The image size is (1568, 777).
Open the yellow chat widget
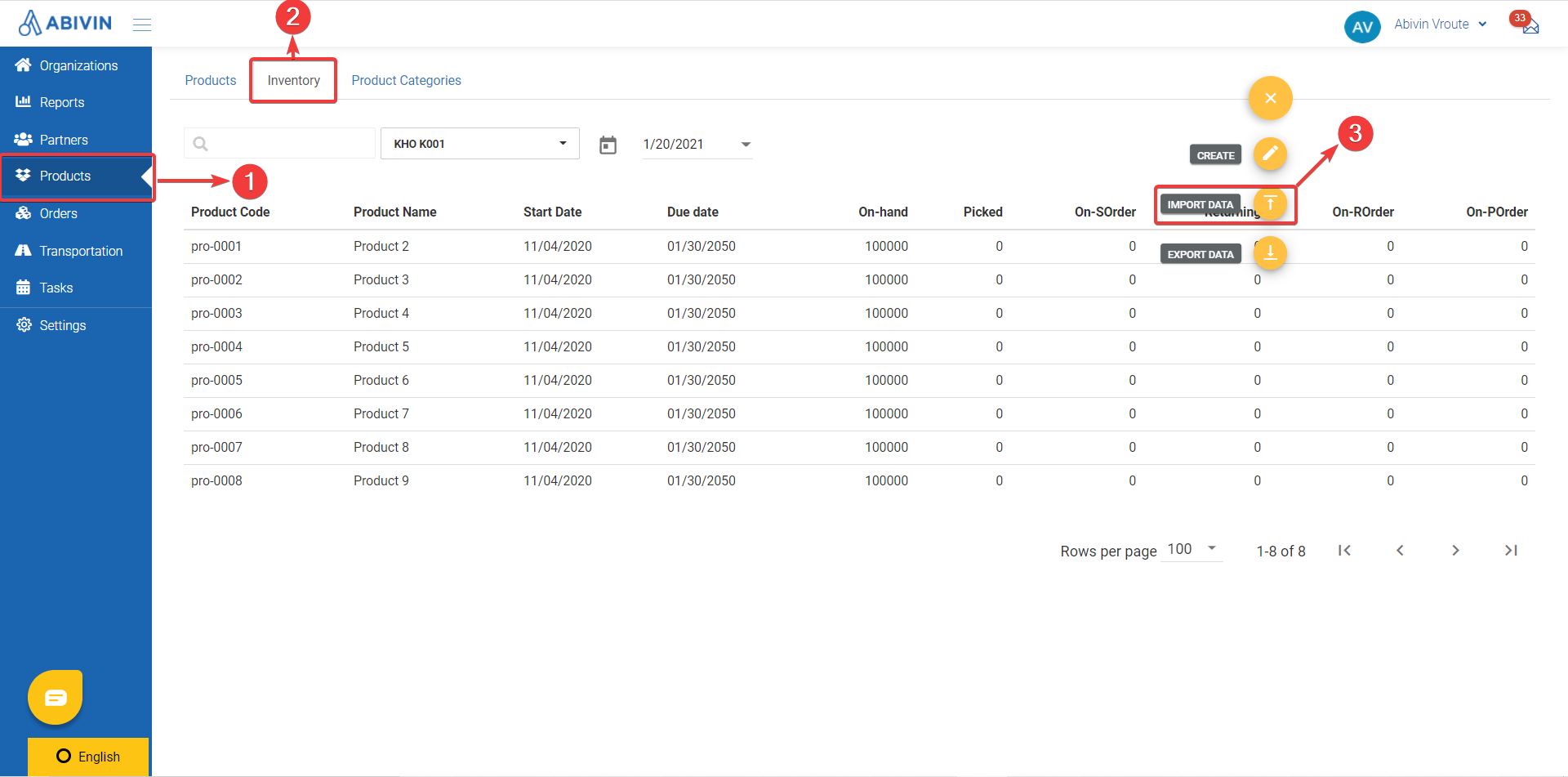coord(56,697)
